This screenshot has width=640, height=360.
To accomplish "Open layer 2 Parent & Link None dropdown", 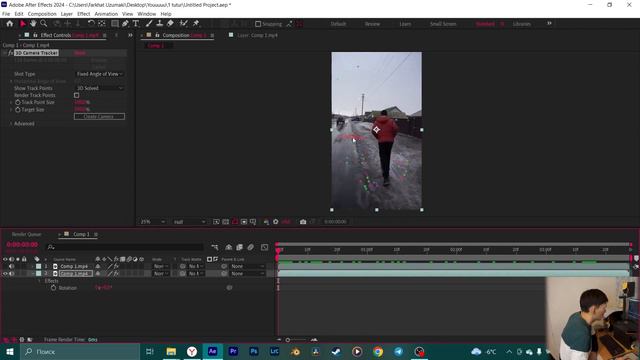I will 247,273.
